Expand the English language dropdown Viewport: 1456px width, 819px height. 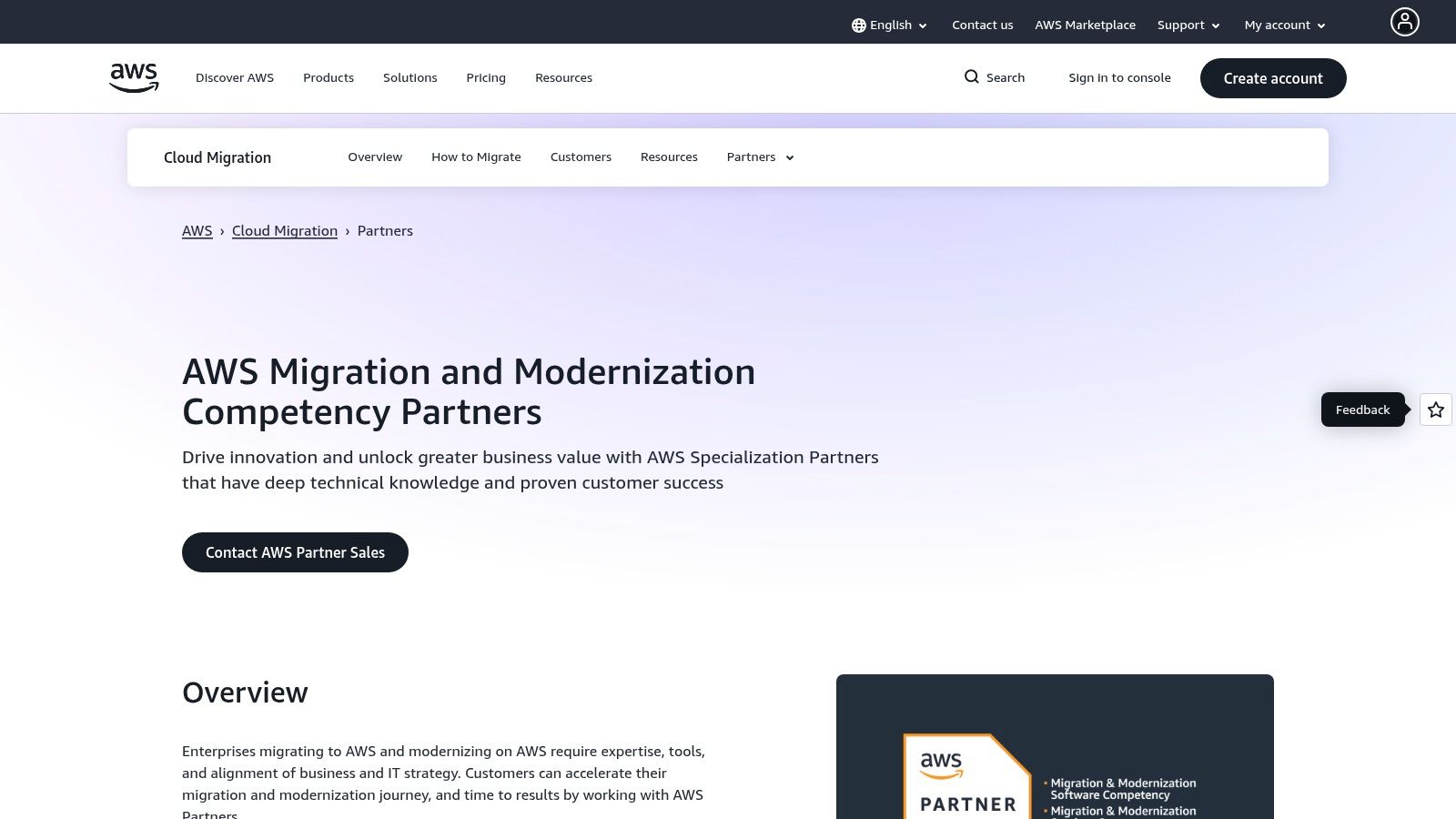click(x=890, y=25)
